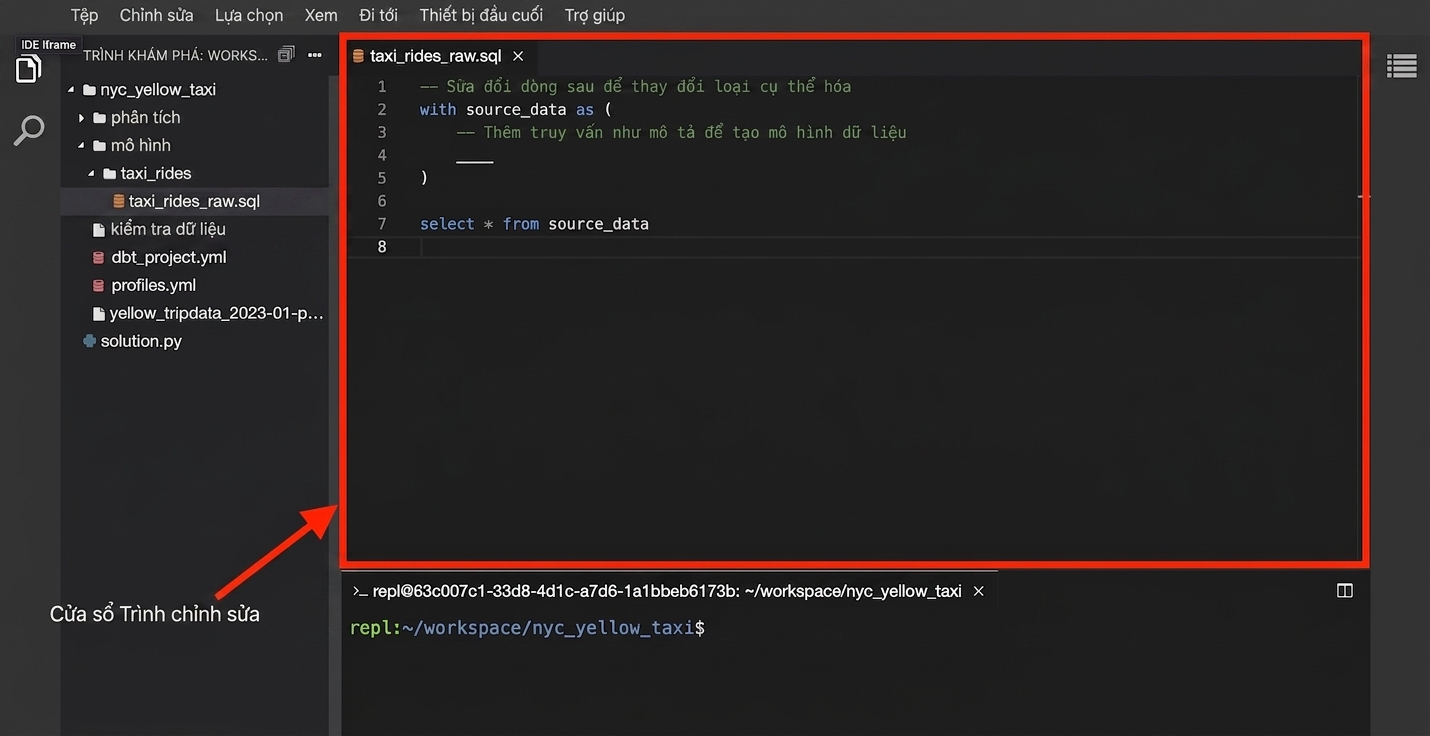Collapse the nyc_yellow_taxi folder arrow
This screenshot has width=1430, height=736.
click(71, 89)
